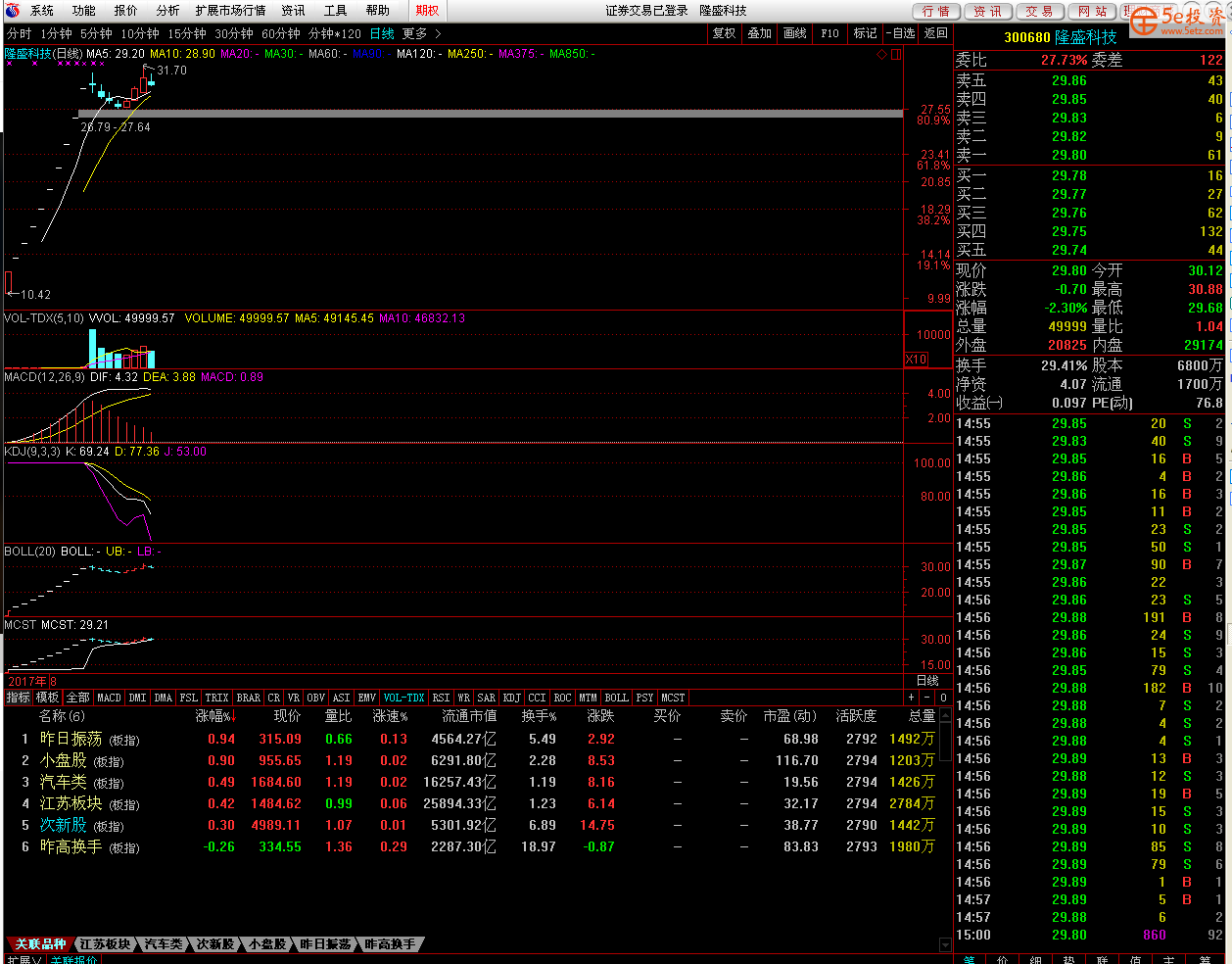Click the 叠加 overlay button
Image resolution: width=1232 pixels, height=964 pixels.
click(x=760, y=33)
